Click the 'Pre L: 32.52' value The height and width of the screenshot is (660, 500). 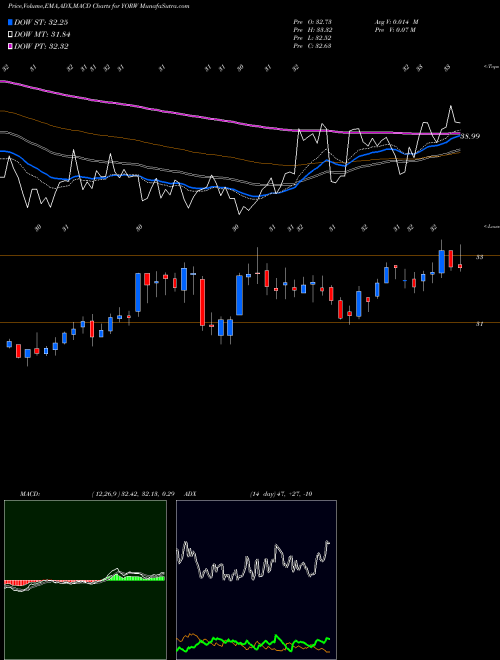click(312, 38)
